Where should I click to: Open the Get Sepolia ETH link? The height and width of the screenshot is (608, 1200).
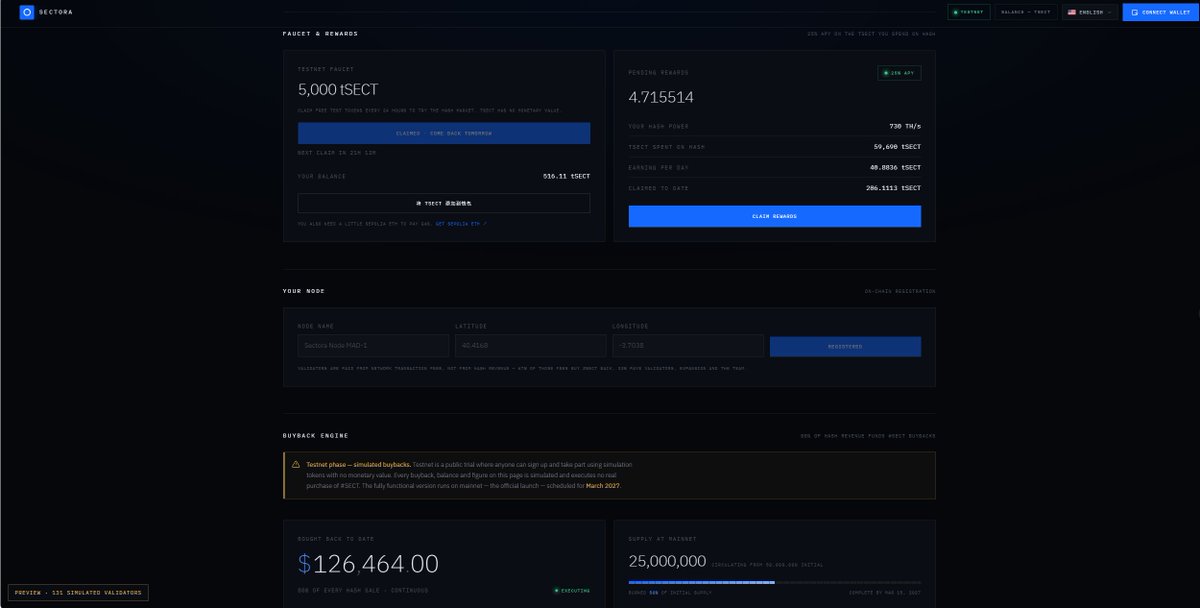point(461,224)
